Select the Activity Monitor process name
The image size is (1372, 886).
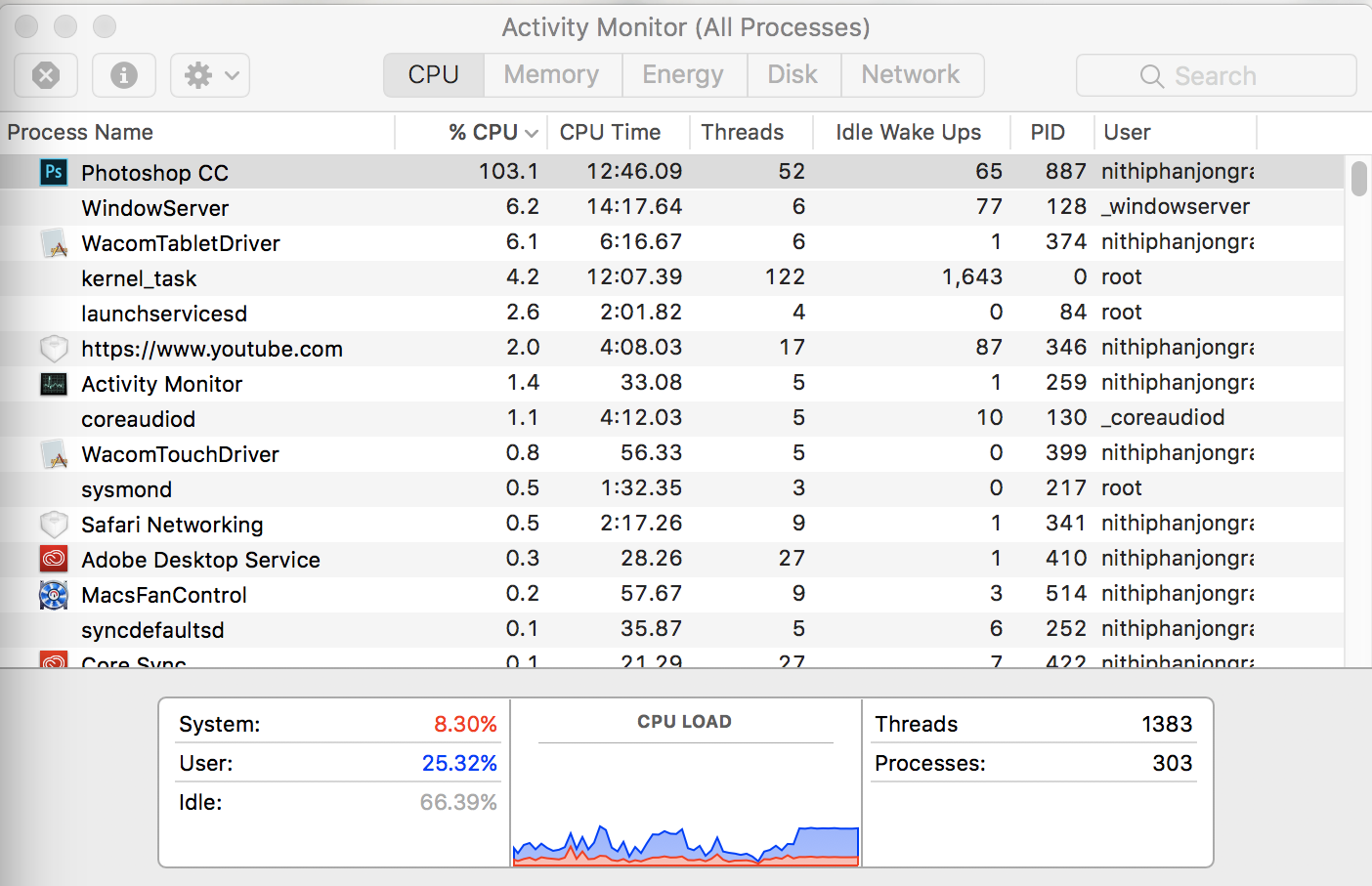(161, 384)
